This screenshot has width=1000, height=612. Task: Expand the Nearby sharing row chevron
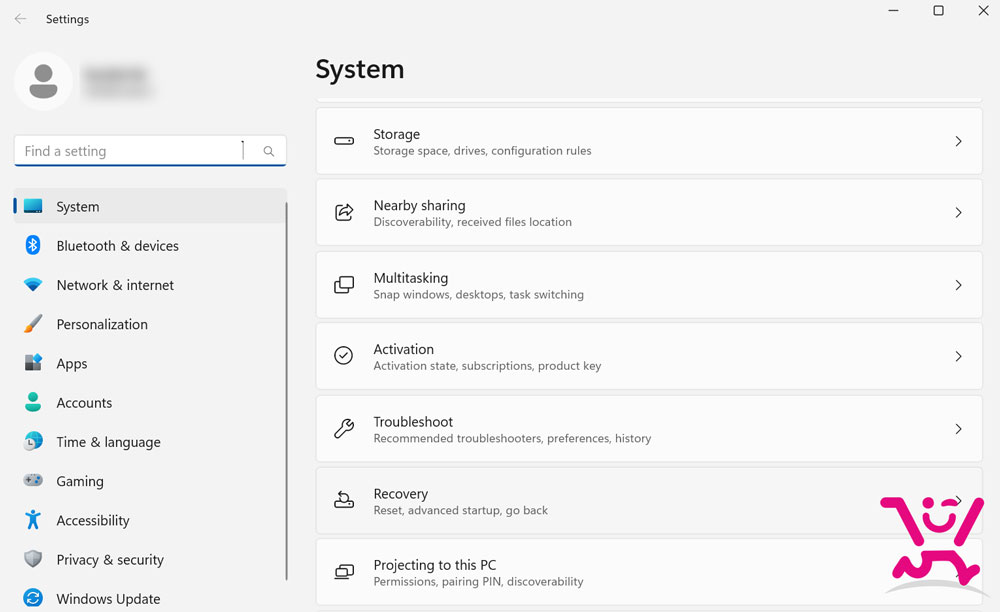pyautogui.click(x=958, y=212)
